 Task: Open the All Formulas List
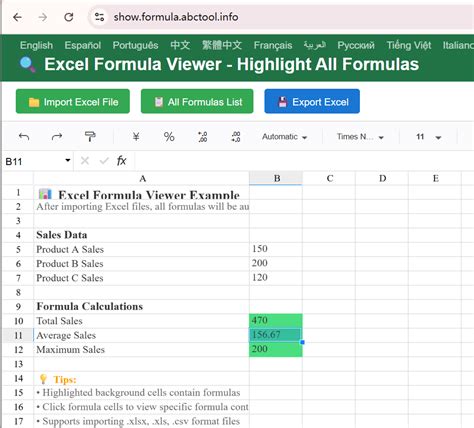click(x=197, y=101)
